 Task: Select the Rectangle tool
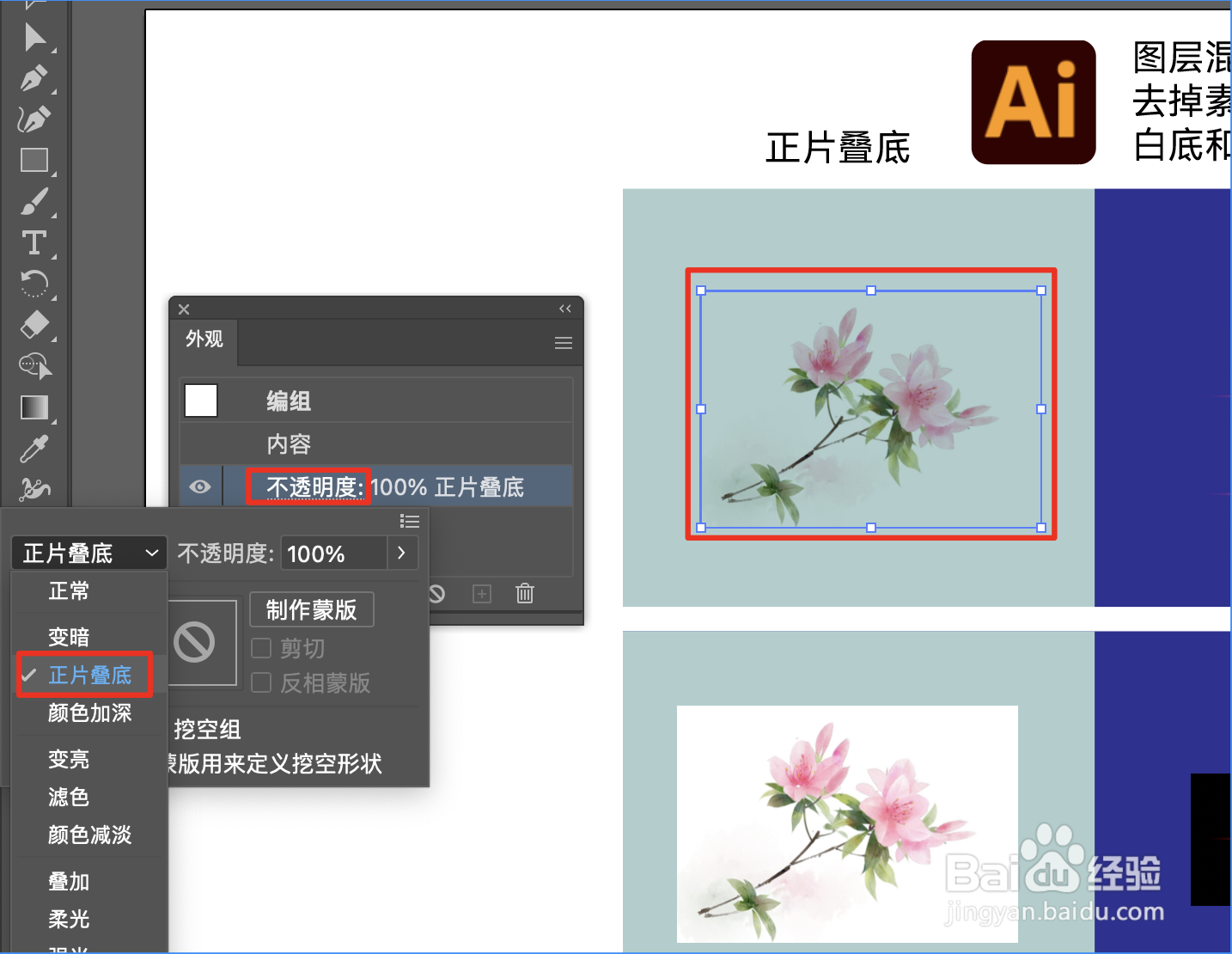point(34,160)
